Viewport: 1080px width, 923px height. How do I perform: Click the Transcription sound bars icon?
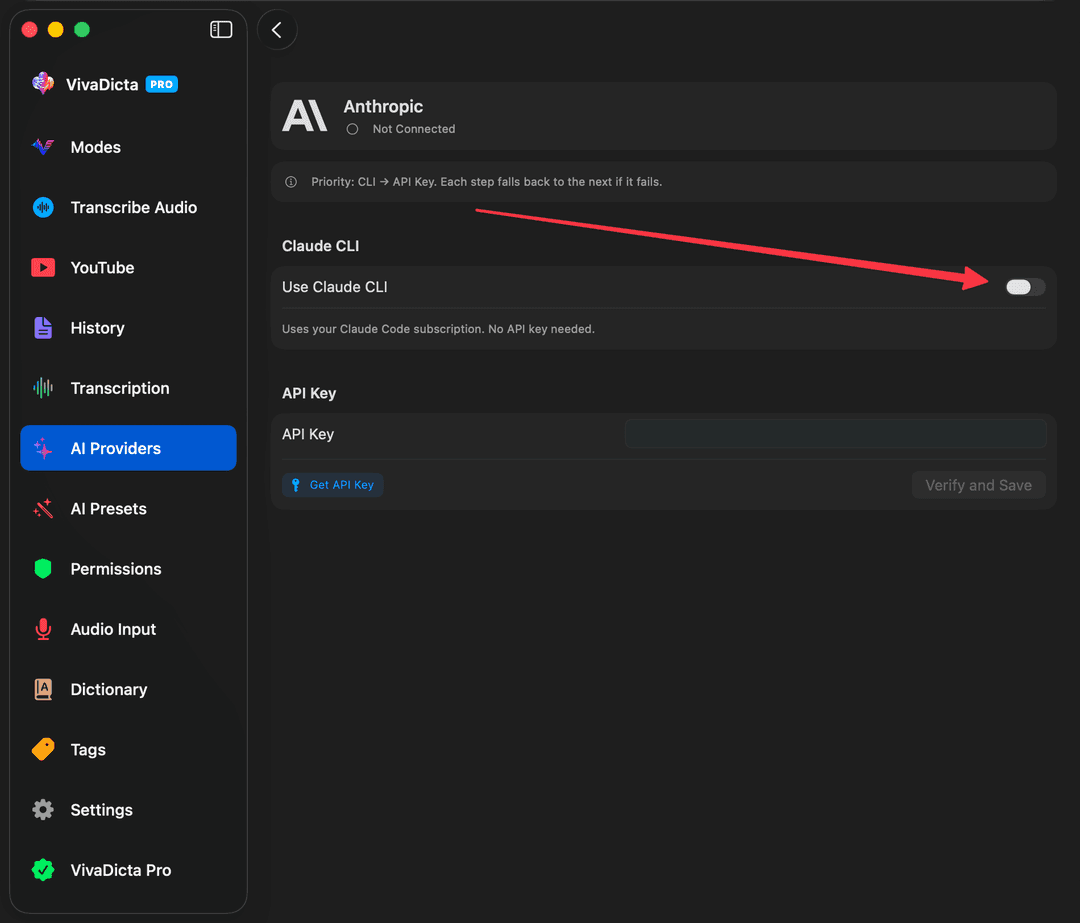tap(43, 388)
